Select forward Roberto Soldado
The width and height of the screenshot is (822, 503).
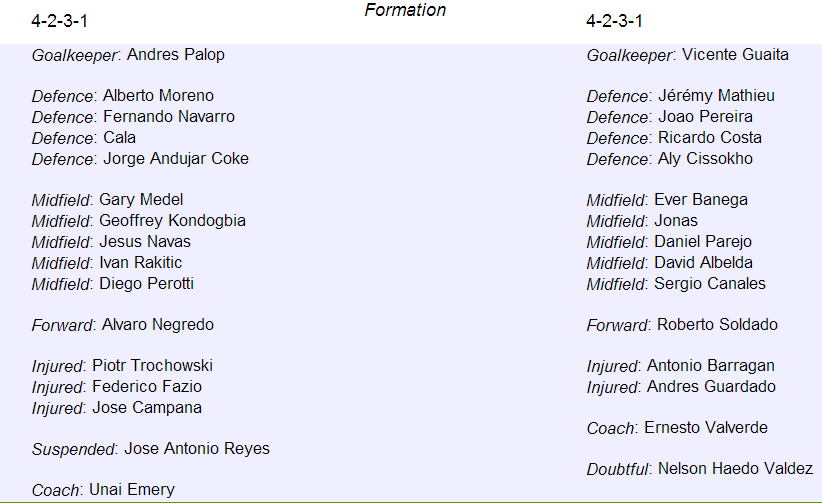[717, 325]
